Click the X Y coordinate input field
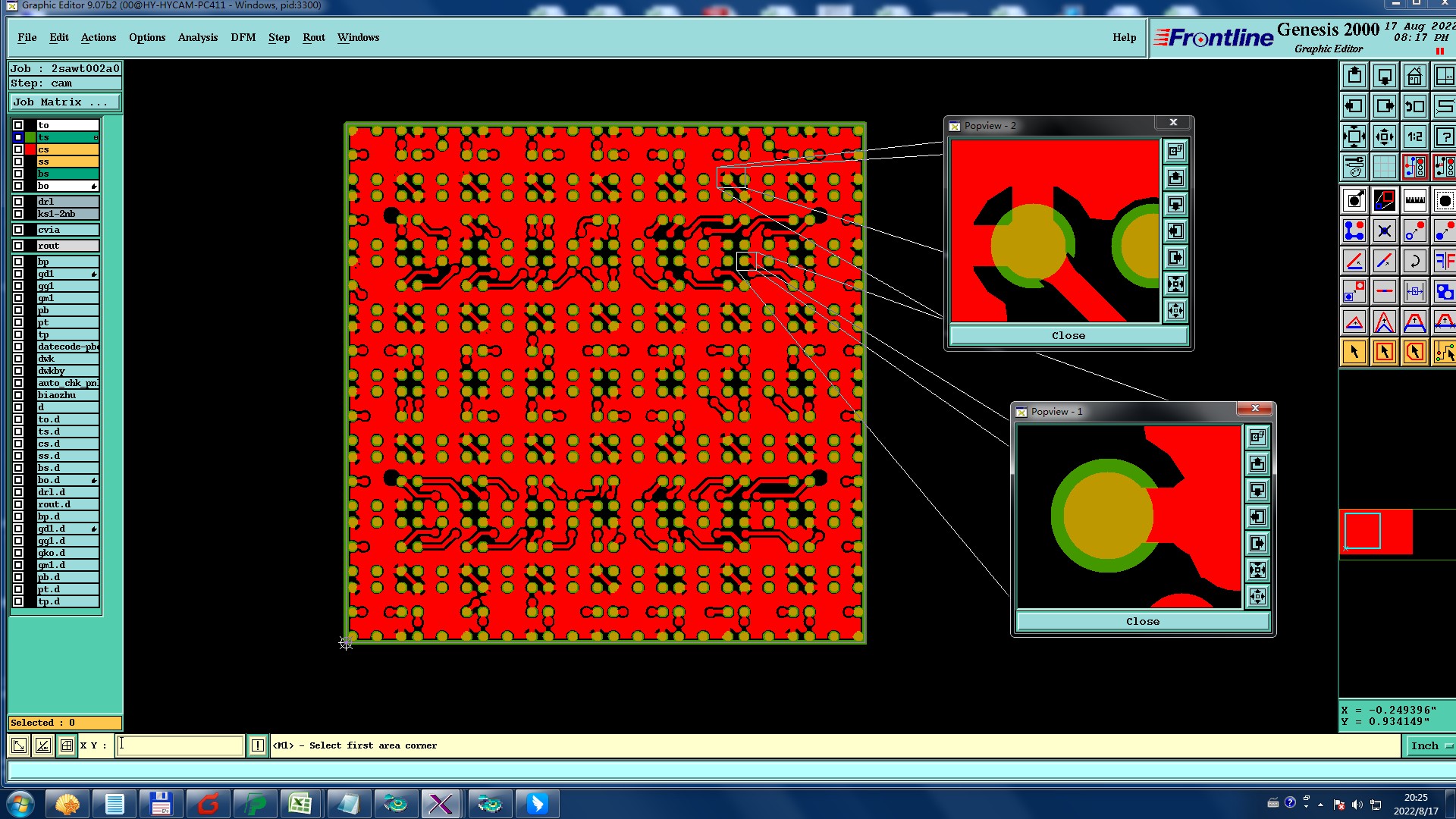Screen dimensions: 1456x819 pos(180,745)
